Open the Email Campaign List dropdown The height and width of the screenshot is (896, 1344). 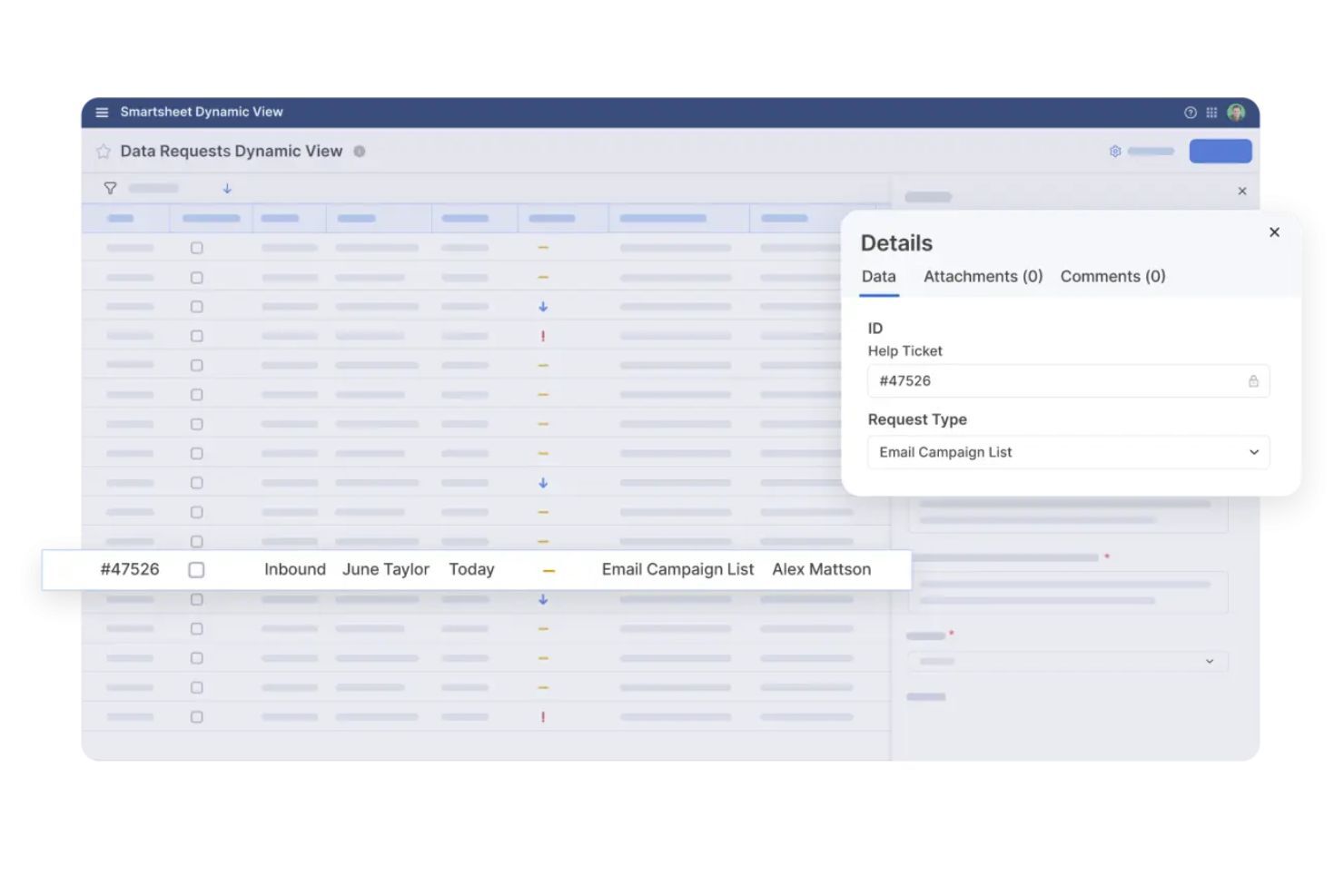(x=1068, y=452)
